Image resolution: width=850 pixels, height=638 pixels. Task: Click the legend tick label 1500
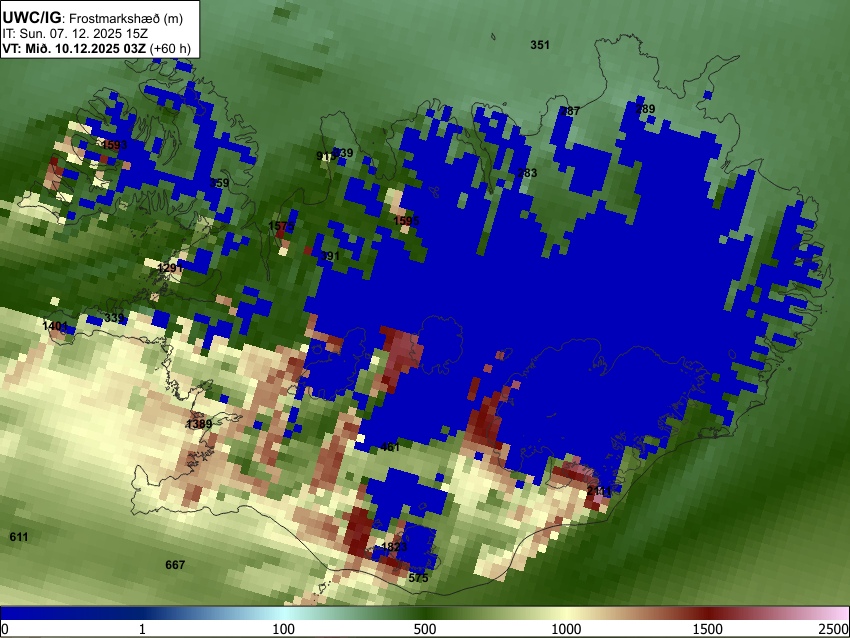708,629
